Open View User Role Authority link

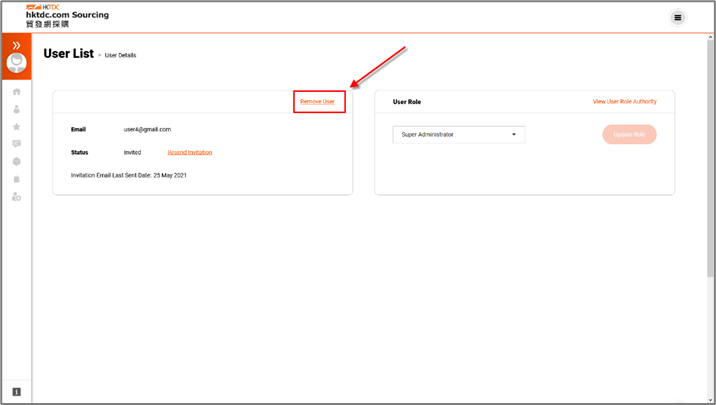pyautogui.click(x=624, y=102)
